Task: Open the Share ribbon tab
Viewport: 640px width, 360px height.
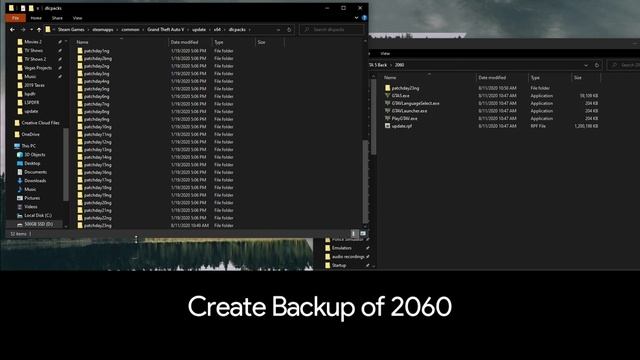Action: 57,18
